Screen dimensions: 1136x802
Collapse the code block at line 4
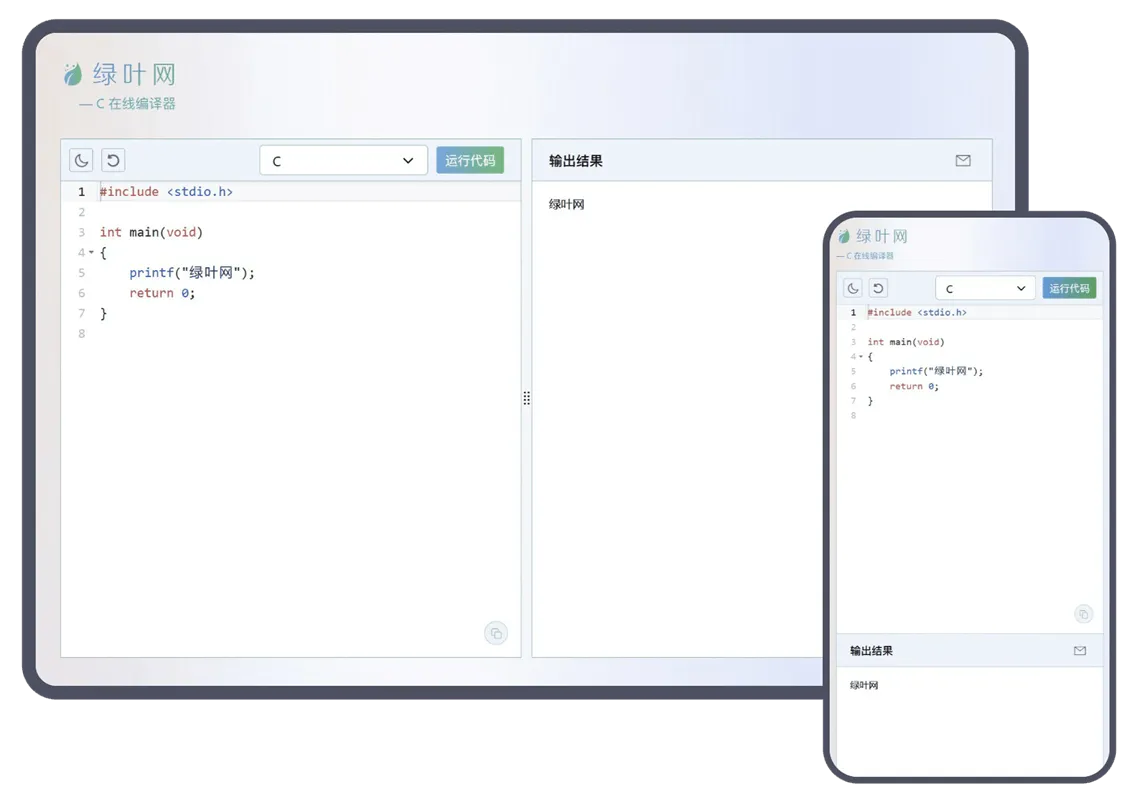coord(91,252)
